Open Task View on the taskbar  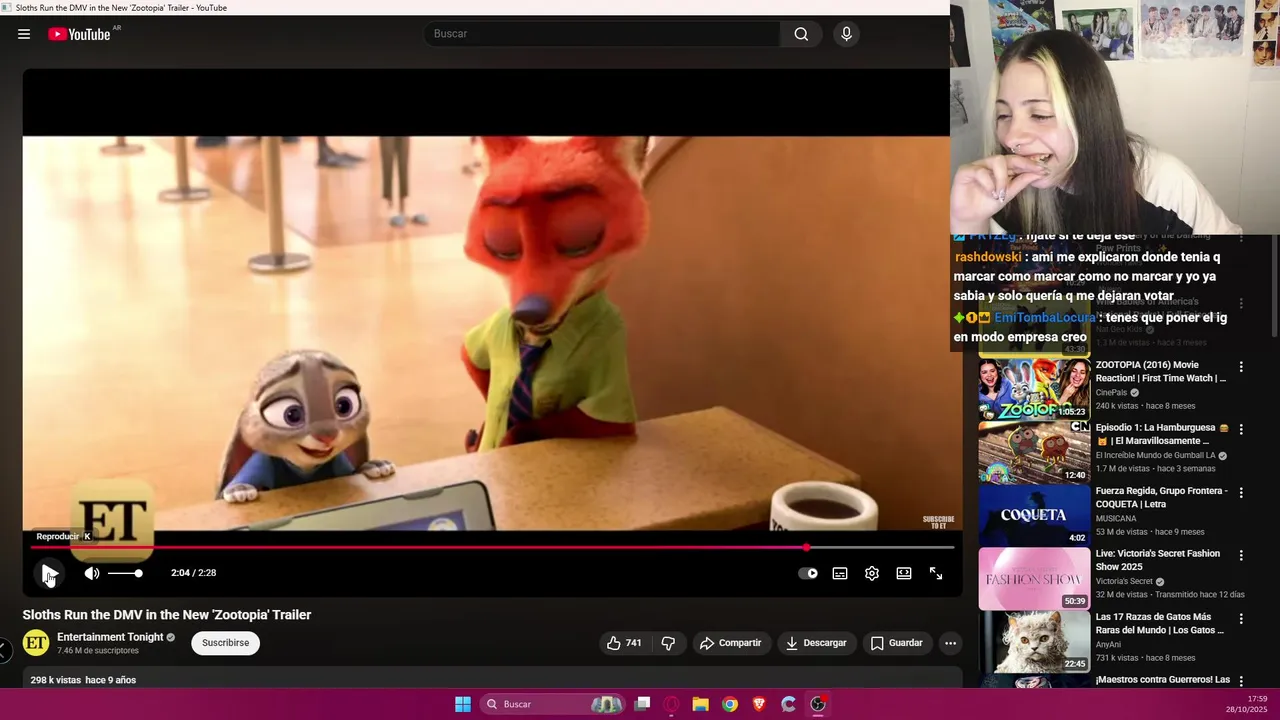click(x=643, y=704)
